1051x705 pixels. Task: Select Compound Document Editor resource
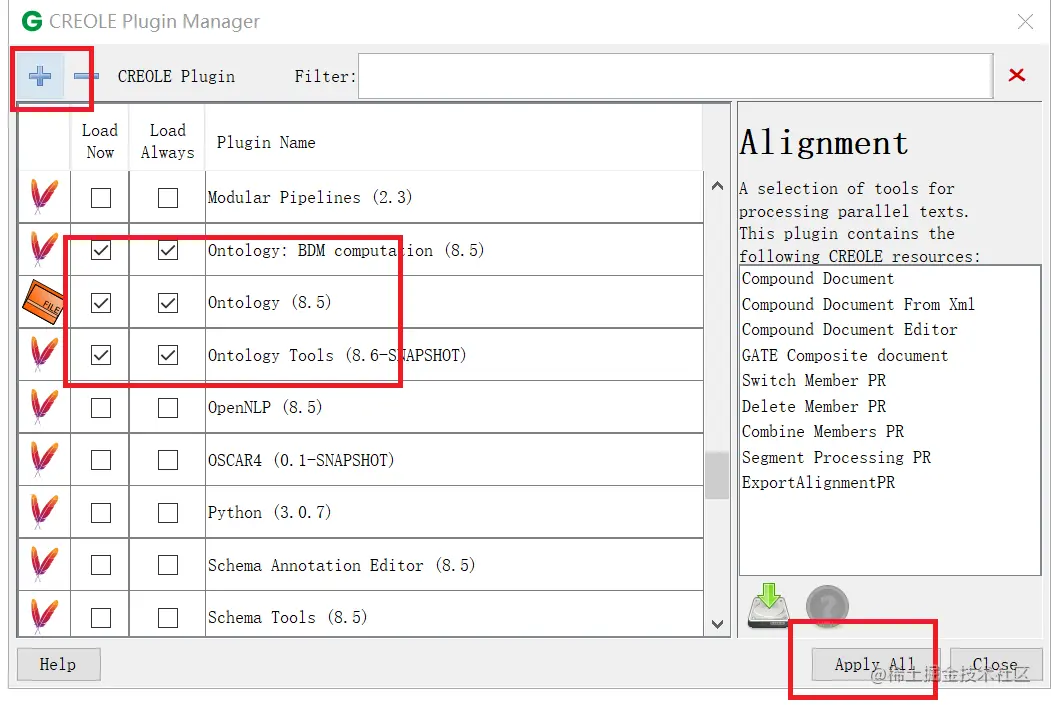(x=849, y=330)
